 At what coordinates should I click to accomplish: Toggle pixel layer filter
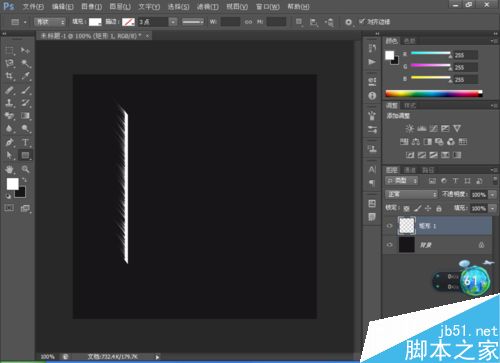[432, 181]
